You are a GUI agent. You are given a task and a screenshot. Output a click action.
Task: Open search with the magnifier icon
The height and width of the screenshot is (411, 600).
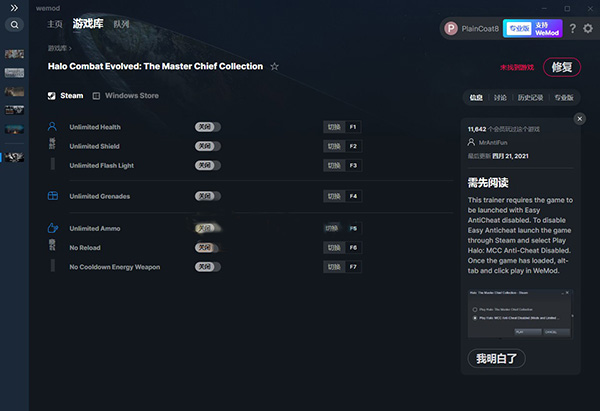tap(15, 25)
